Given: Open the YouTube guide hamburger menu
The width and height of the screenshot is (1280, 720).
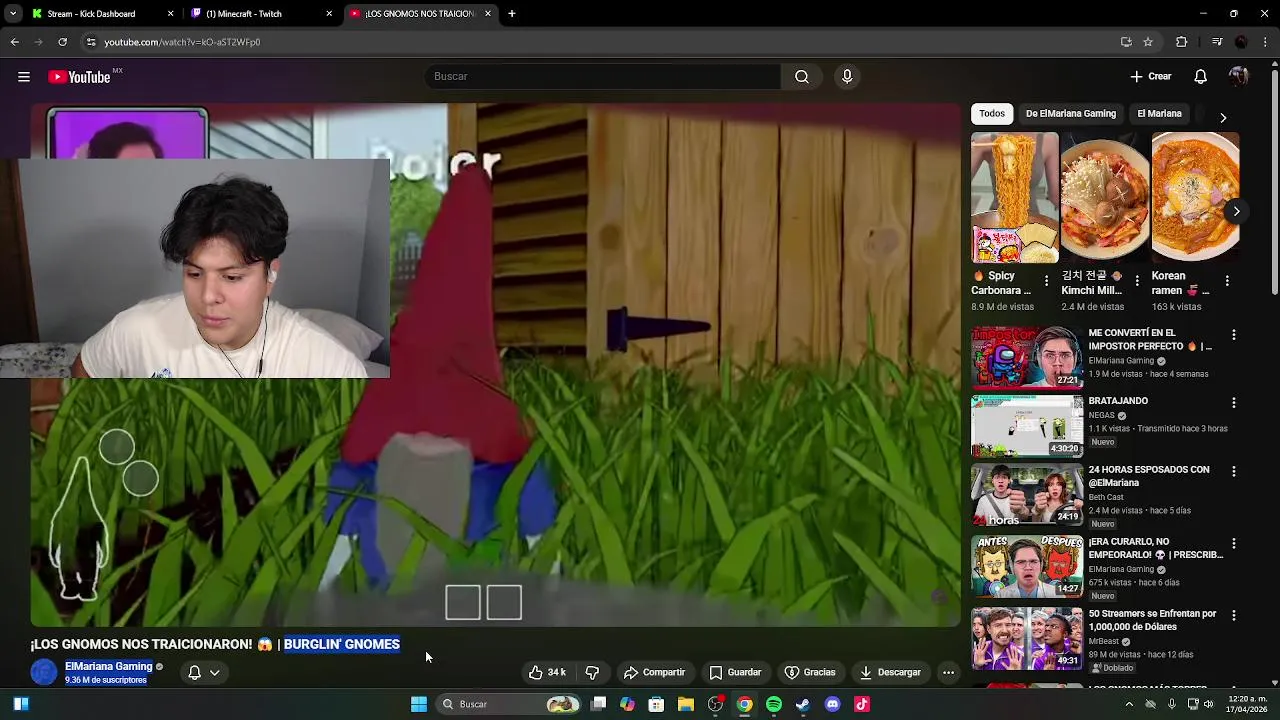Looking at the screenshot, I should [x=24, y=77].
